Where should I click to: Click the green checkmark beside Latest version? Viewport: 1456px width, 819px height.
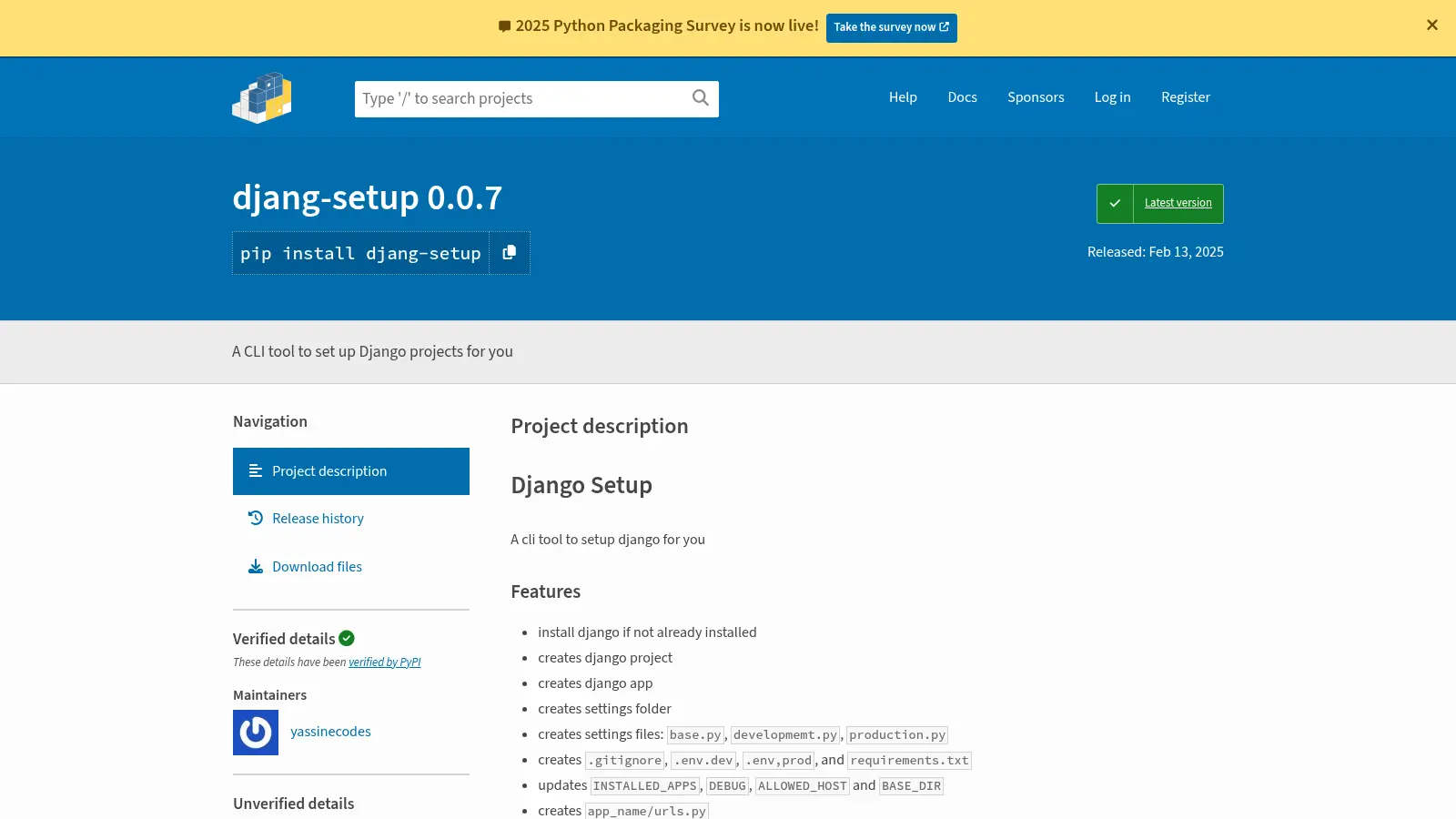[1115, 204]
